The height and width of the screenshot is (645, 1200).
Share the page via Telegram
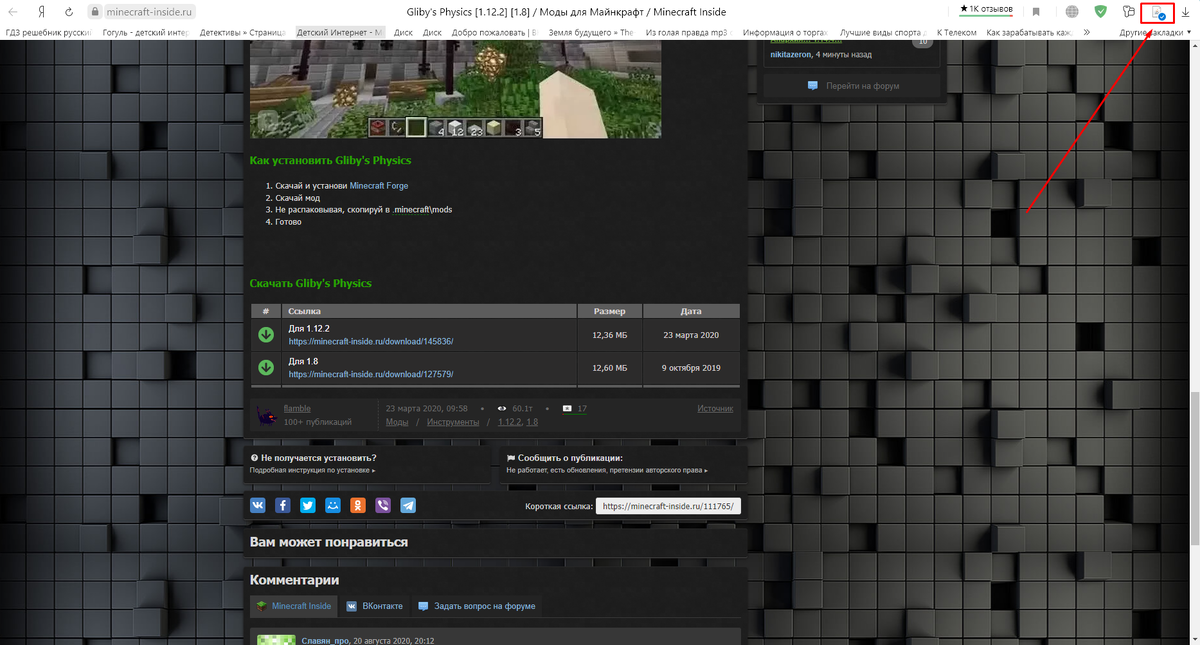408,505
